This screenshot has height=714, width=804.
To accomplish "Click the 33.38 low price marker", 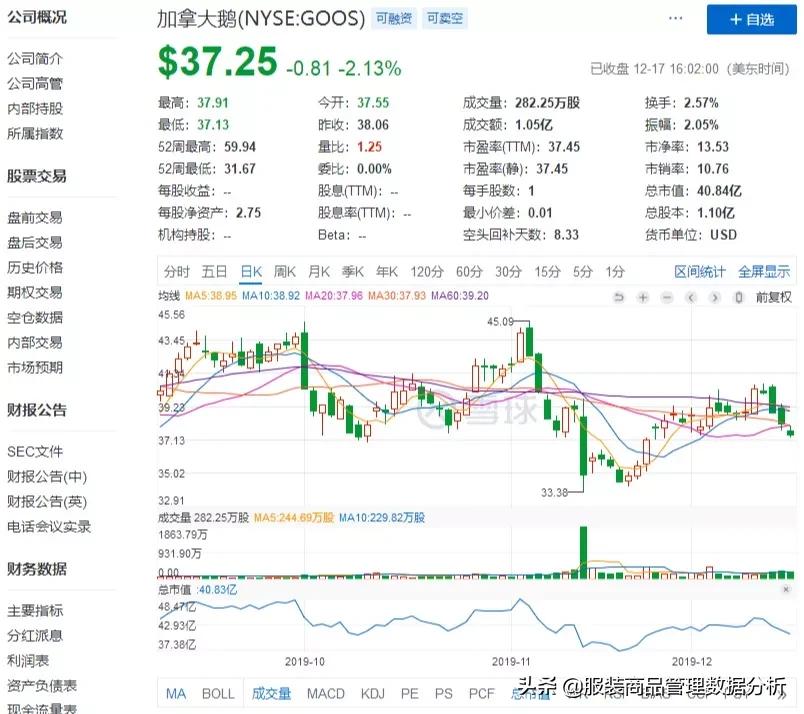I will click(554, 493).
